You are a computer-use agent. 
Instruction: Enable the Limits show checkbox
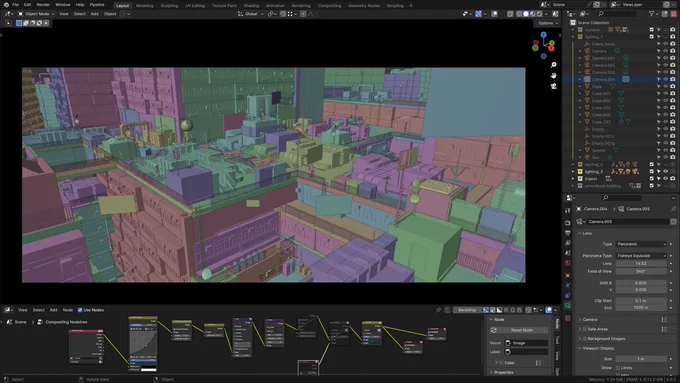pos(618,368)
